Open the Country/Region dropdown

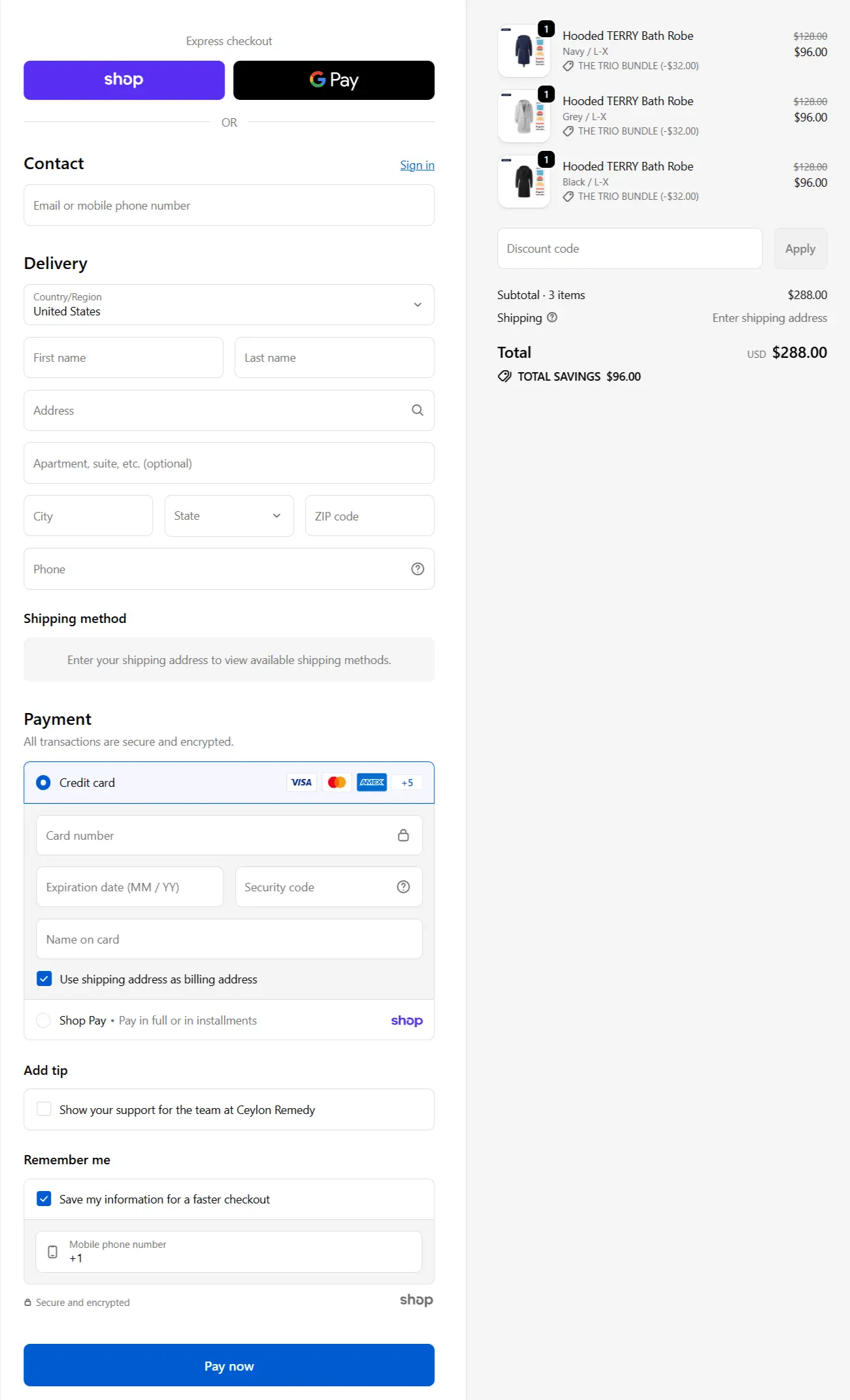pos(229,304)
